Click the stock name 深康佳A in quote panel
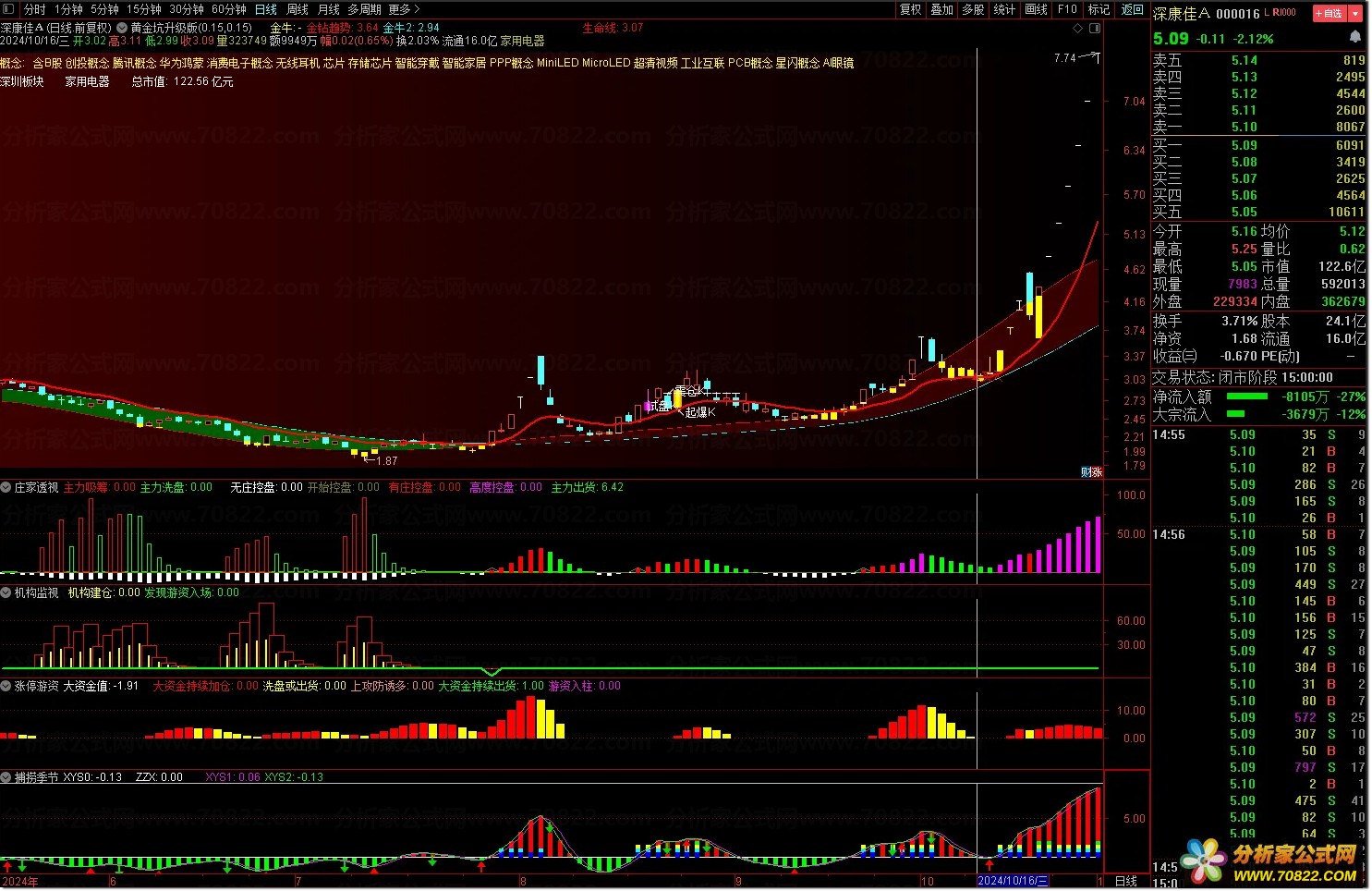 pos(1181,13)
